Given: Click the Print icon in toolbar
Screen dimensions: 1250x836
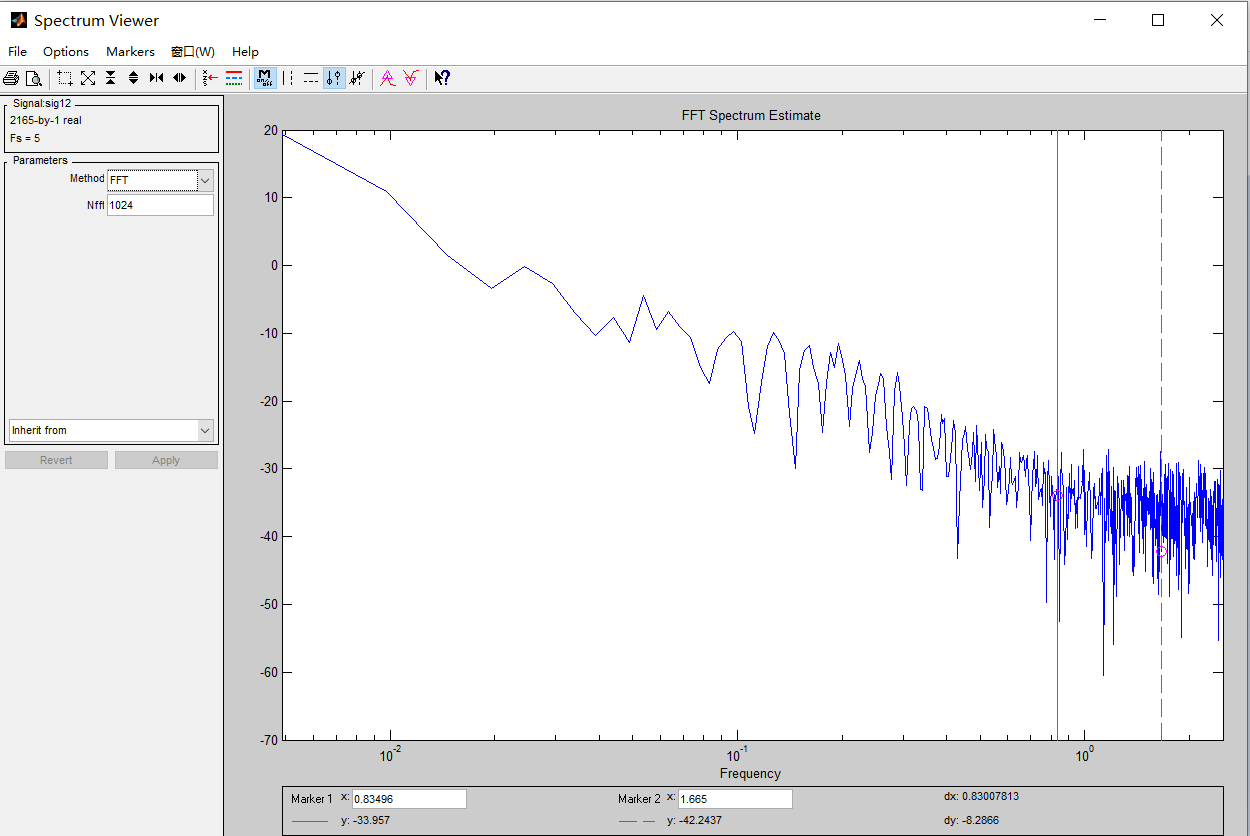Looking at the screenshot, I should 11,78.
